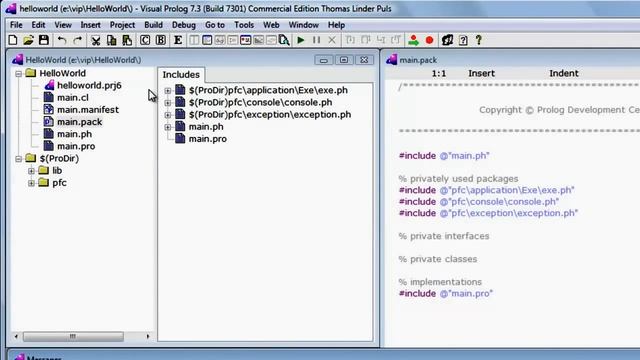Click the pfc folder label
The height and width of the screenshot is (360, 640).
[x=59, y=183]
